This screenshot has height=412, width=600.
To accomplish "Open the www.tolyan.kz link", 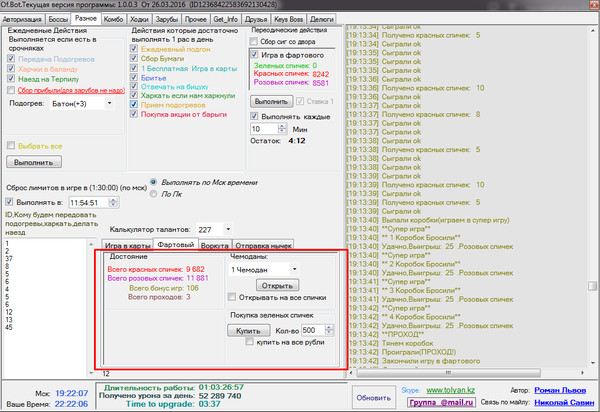I will [x=450, y=390].
